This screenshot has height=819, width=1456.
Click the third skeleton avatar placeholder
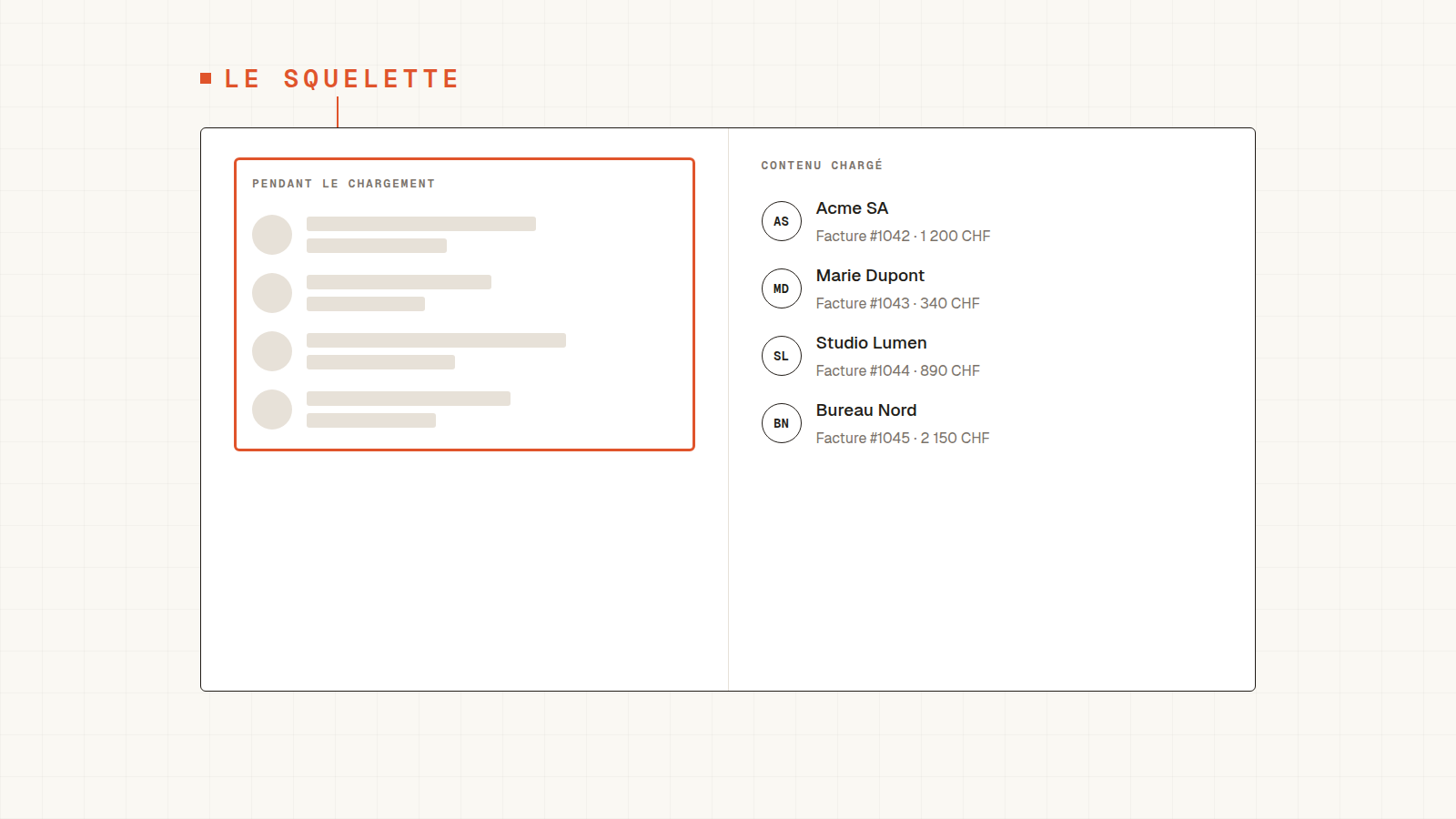click(x=272, y=351)
